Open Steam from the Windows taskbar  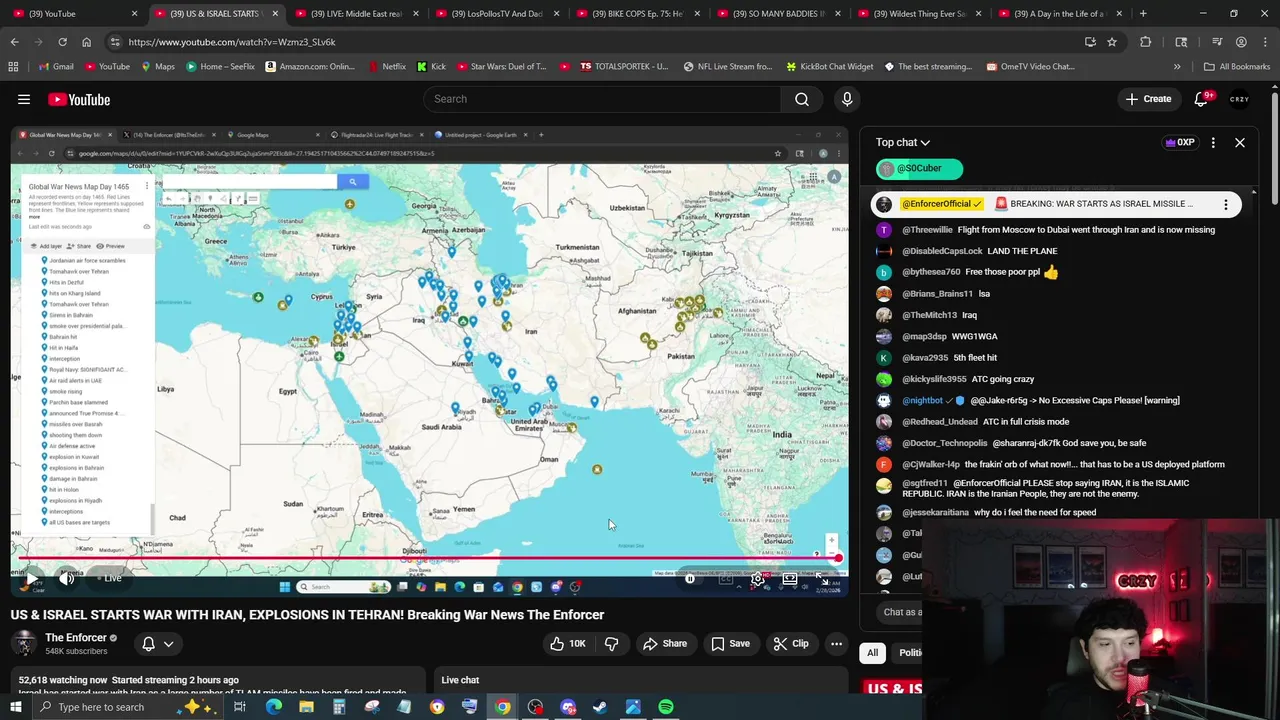coord(600,707)
